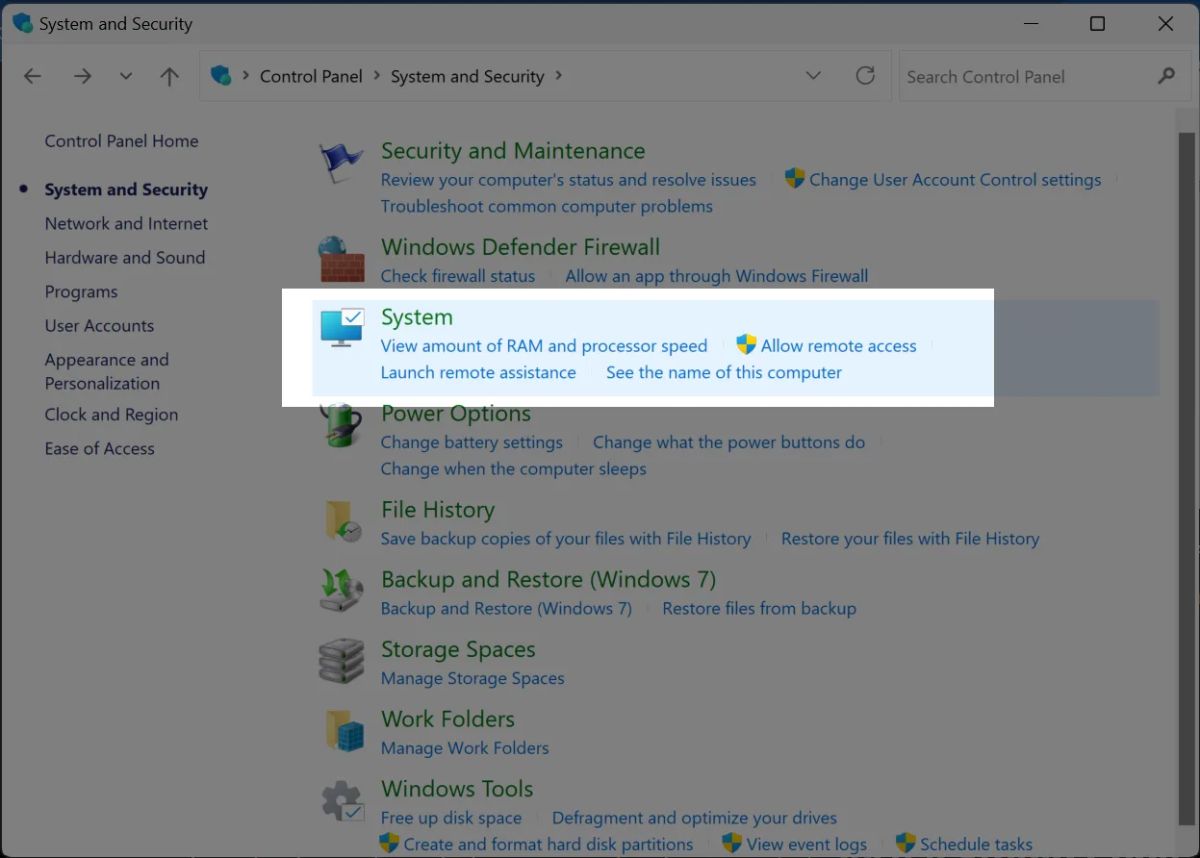Click the shield icon beside Change User Account Control
The height and width of the screenshot is (858, 1200).
pos(795,179)
